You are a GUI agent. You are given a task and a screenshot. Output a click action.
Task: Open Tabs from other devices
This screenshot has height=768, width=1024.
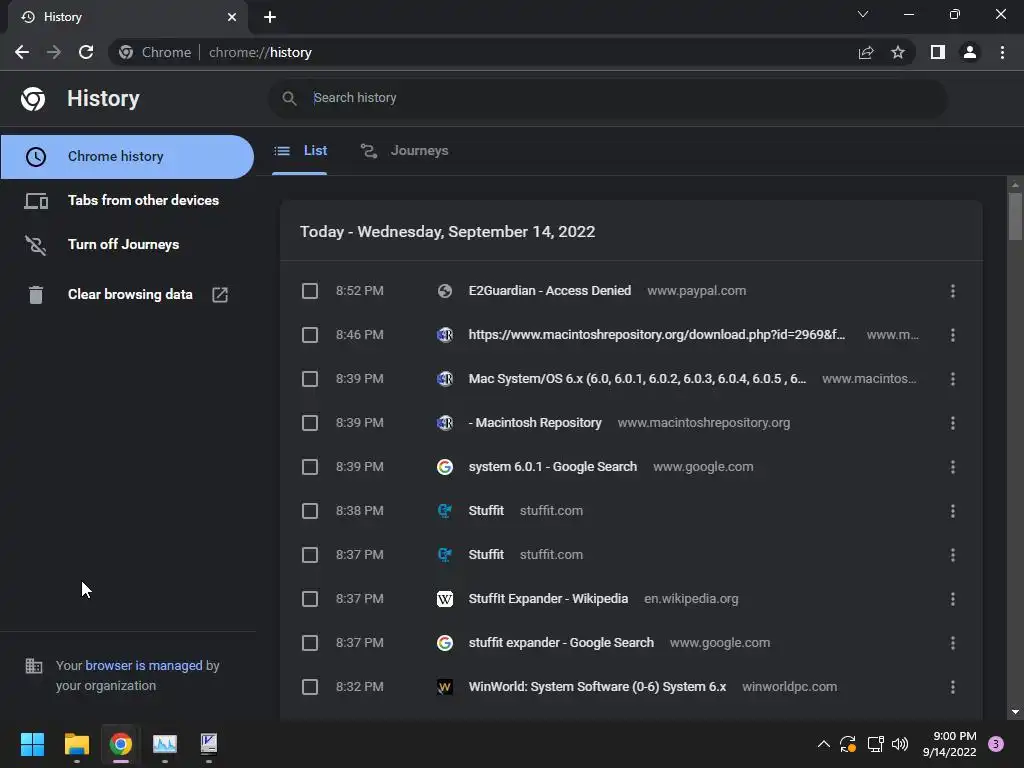(x=127, y=200)
